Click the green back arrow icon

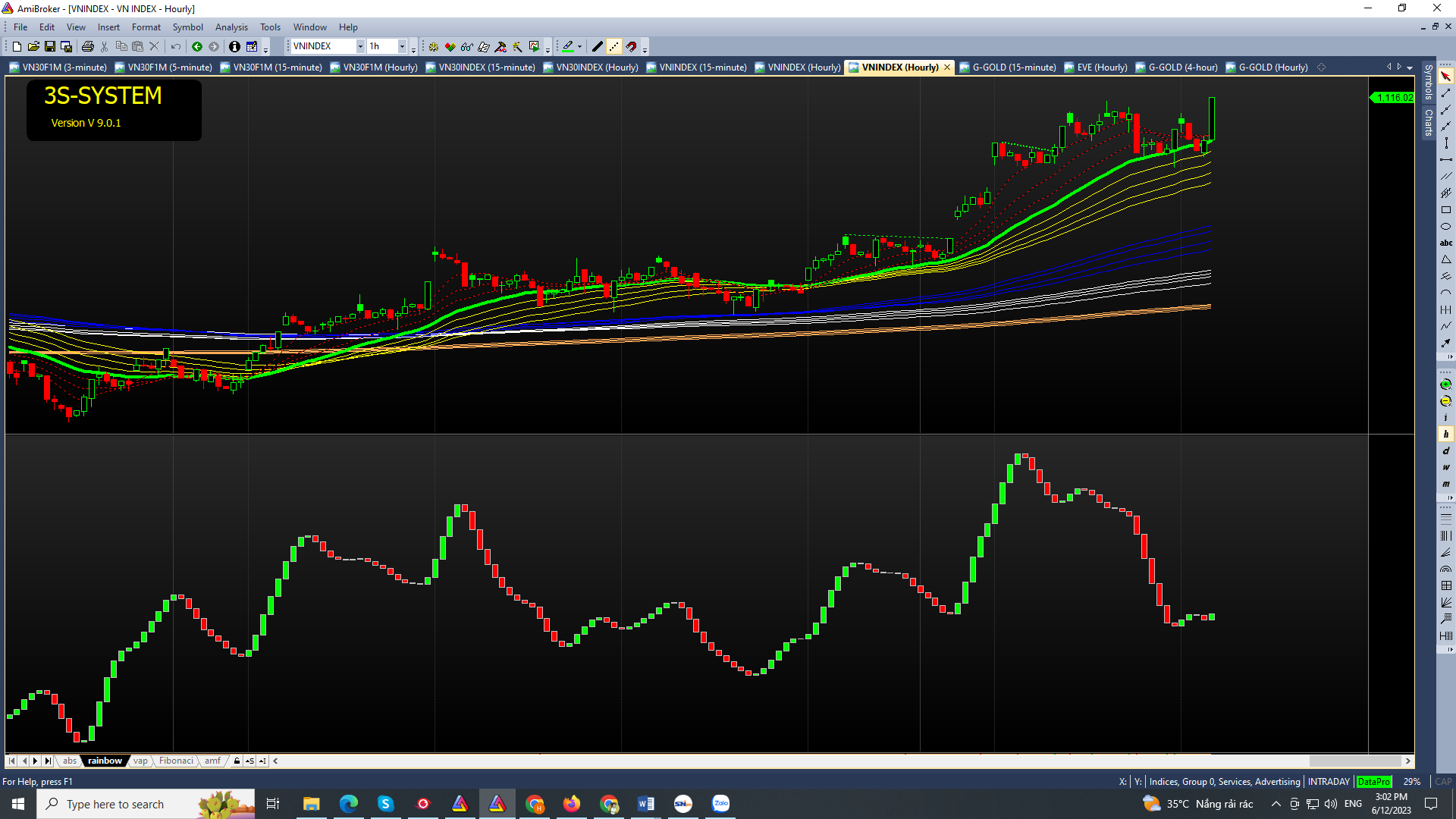197,47
